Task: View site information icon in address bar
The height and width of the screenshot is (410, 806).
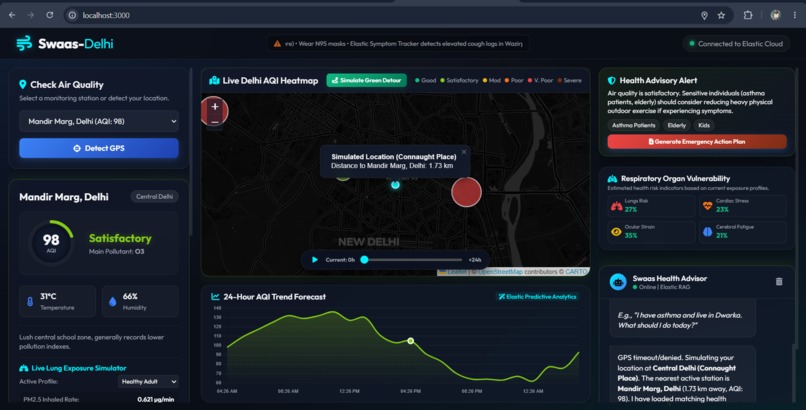Action: tap(72, 15)
